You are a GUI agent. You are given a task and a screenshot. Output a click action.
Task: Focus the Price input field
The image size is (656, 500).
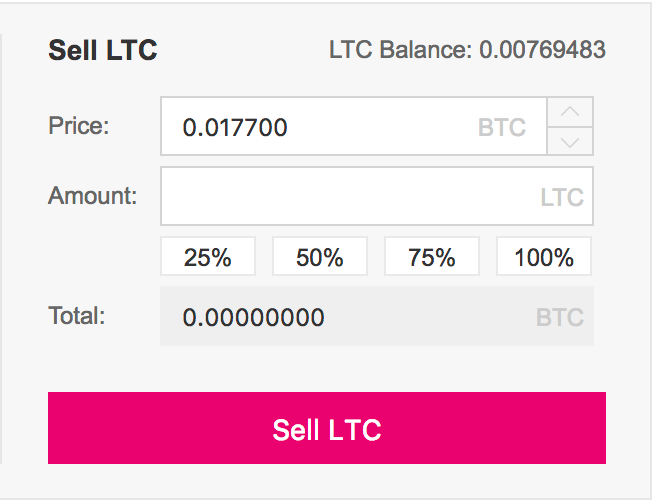(354, 126)
